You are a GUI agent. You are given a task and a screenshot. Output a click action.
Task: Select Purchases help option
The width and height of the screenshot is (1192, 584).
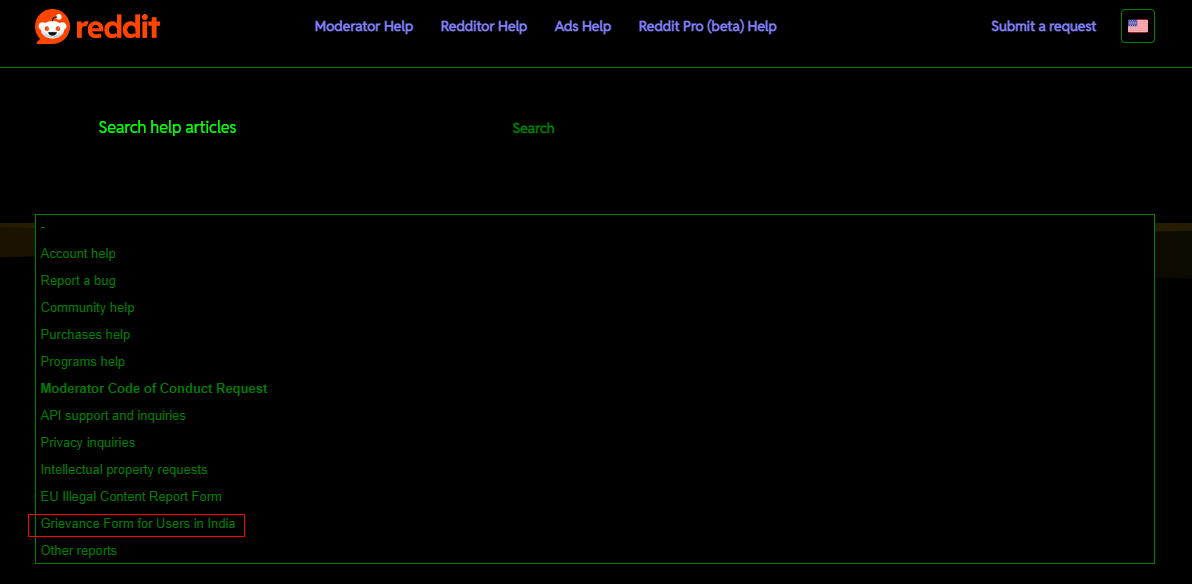(594, 335)
